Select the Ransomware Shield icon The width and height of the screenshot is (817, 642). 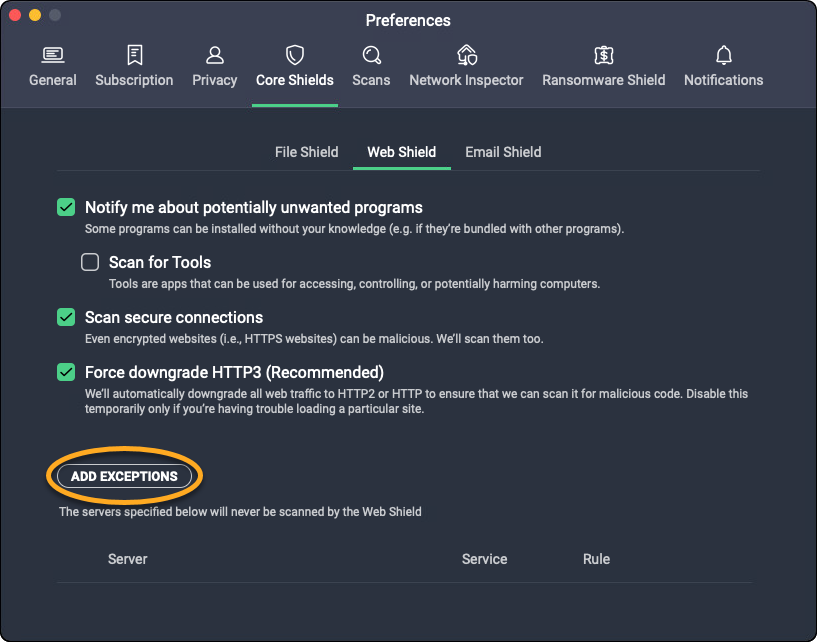click(x=603, y=54)
